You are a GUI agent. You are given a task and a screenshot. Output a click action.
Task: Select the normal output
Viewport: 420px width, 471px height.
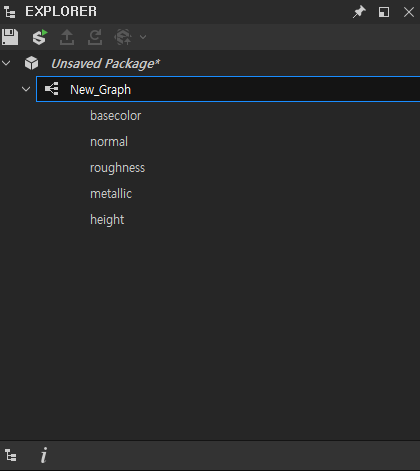109,142
